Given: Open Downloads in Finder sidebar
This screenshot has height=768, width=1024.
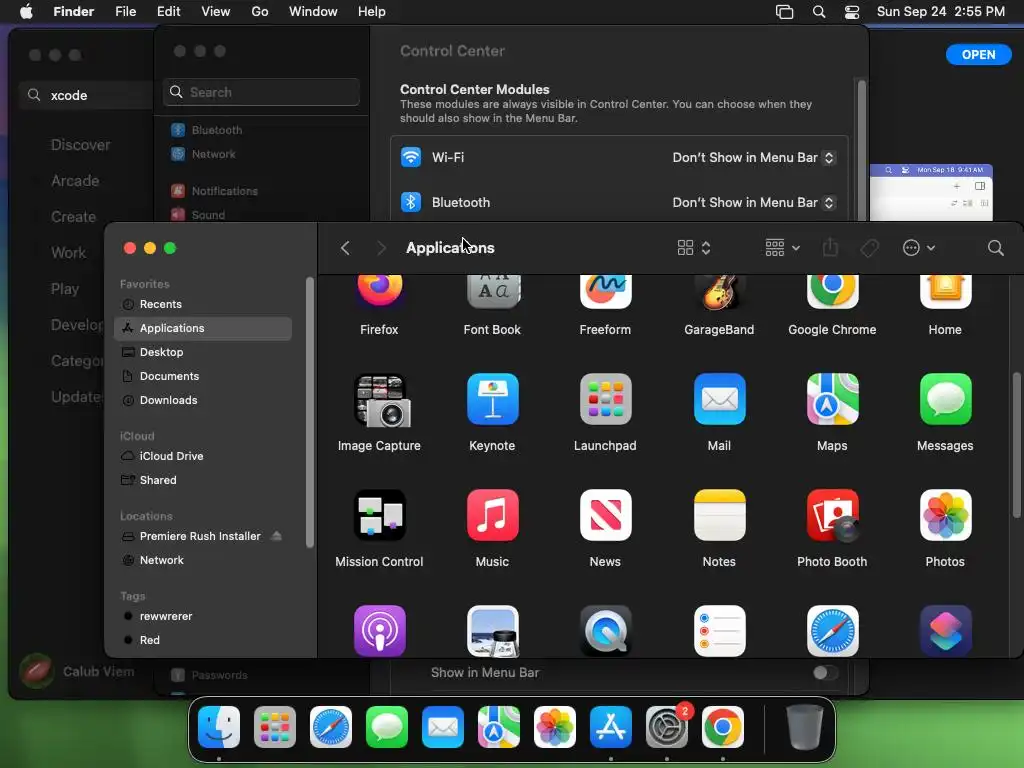Looking at the screenshot, I should (x=203, y=400).
